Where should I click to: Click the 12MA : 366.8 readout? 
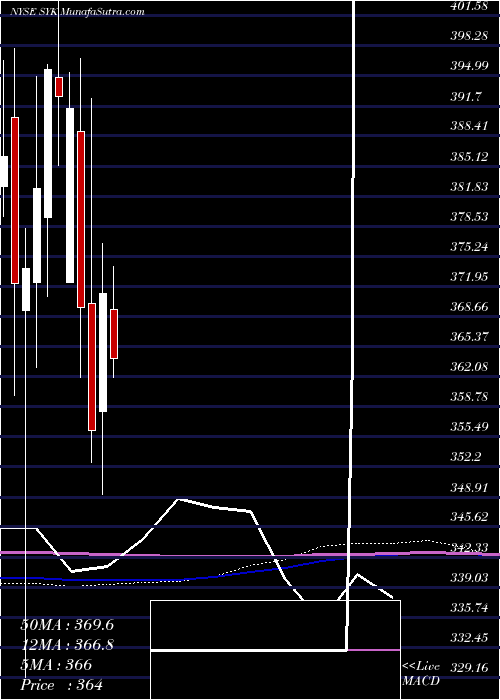coord(67,645)
